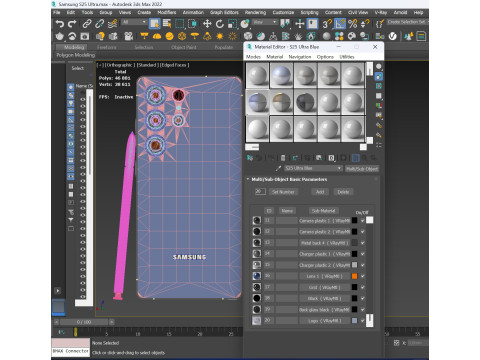Image resolution: width=480 pixels, height=360 pixels.
Task: Click the Add sub-material button
Action: click(320, 192)
